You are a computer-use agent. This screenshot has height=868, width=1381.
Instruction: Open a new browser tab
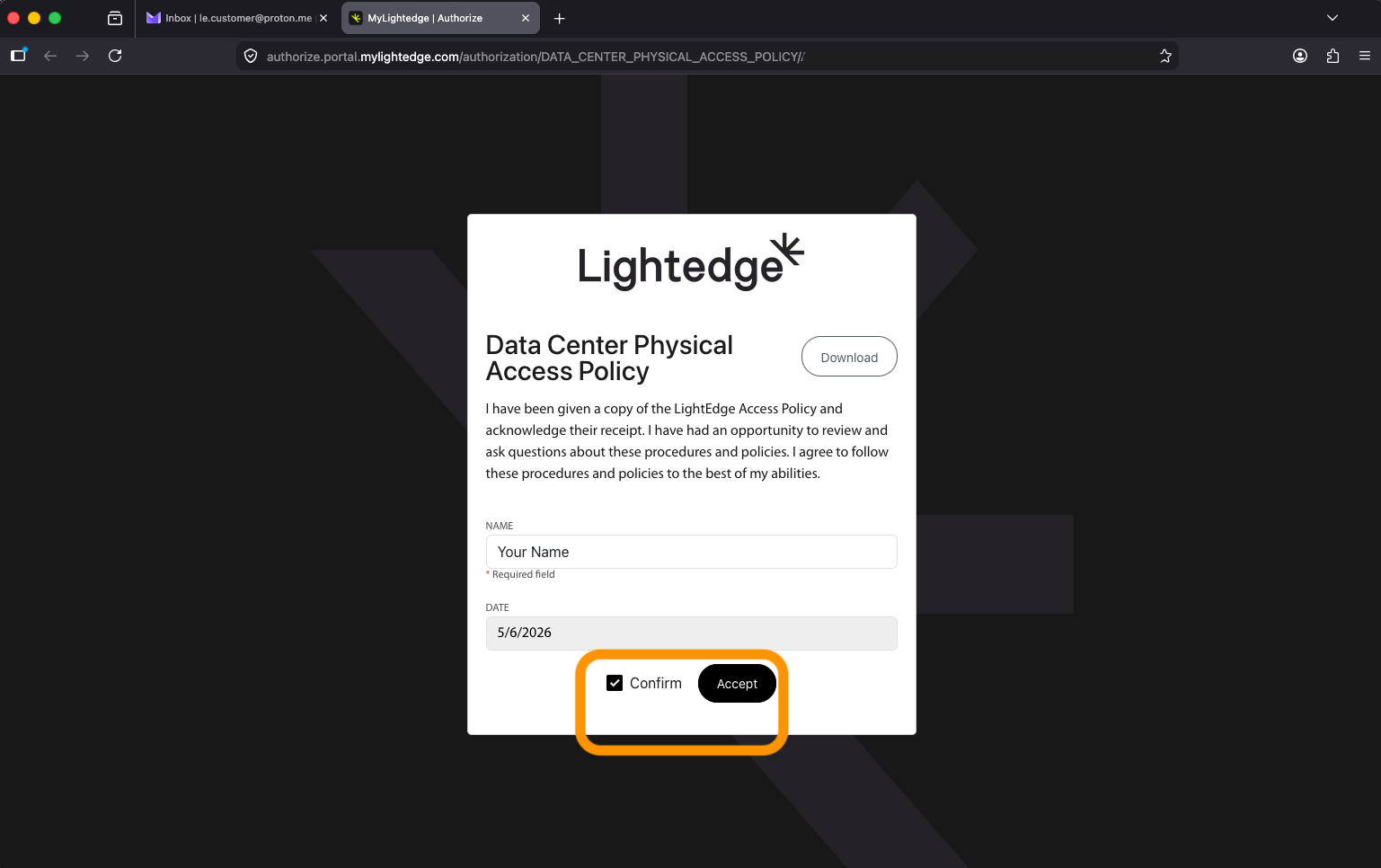(x=559, y=18)
